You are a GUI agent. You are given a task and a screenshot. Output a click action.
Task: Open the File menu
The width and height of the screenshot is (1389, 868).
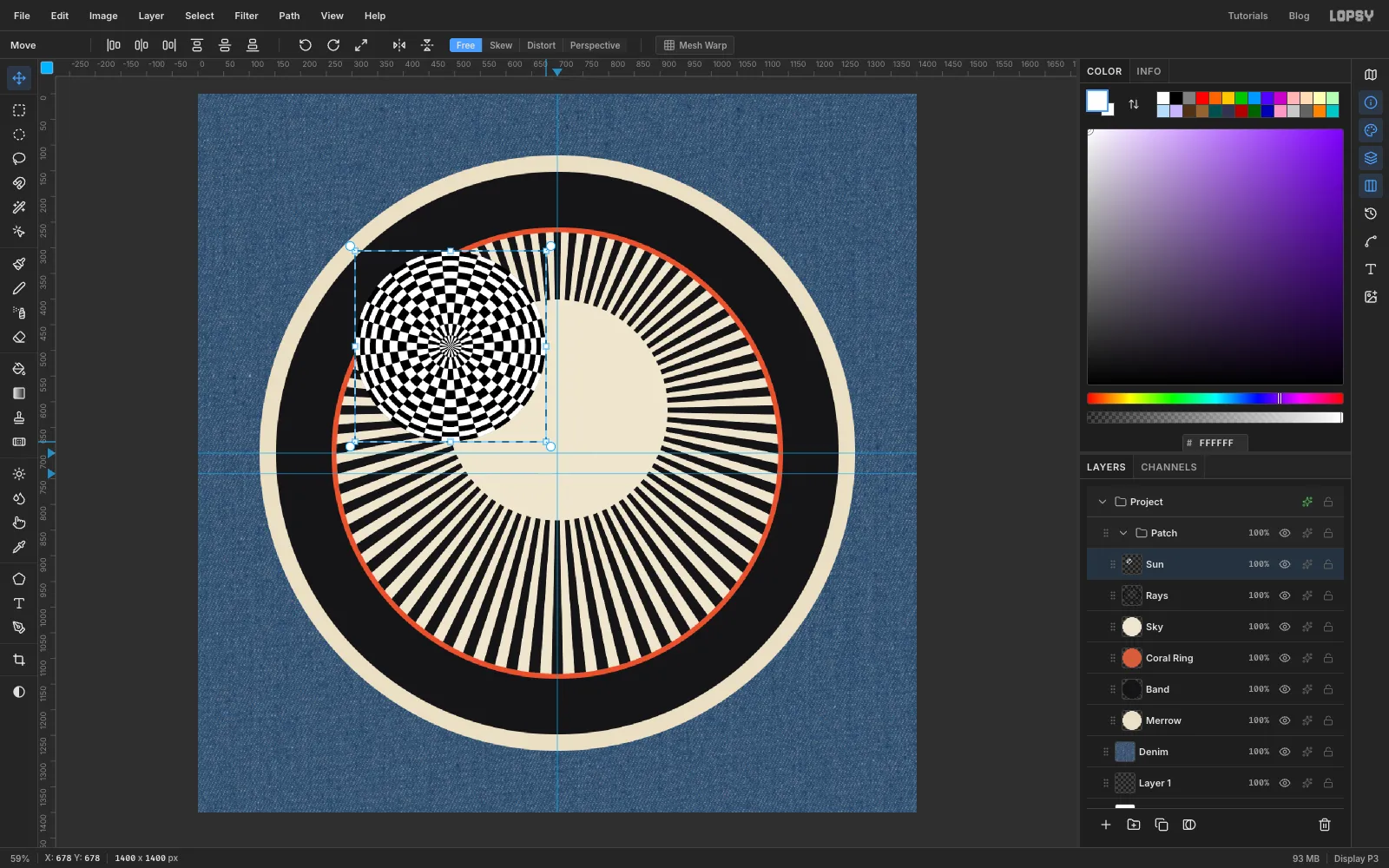click(22, 16)
